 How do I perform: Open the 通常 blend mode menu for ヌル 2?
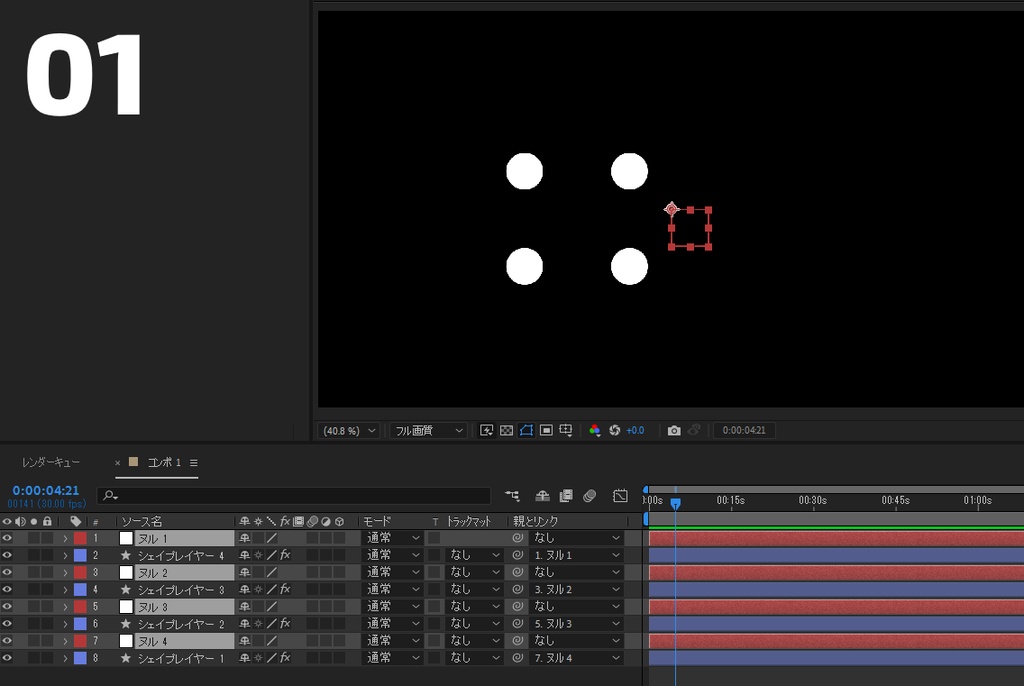392,571
